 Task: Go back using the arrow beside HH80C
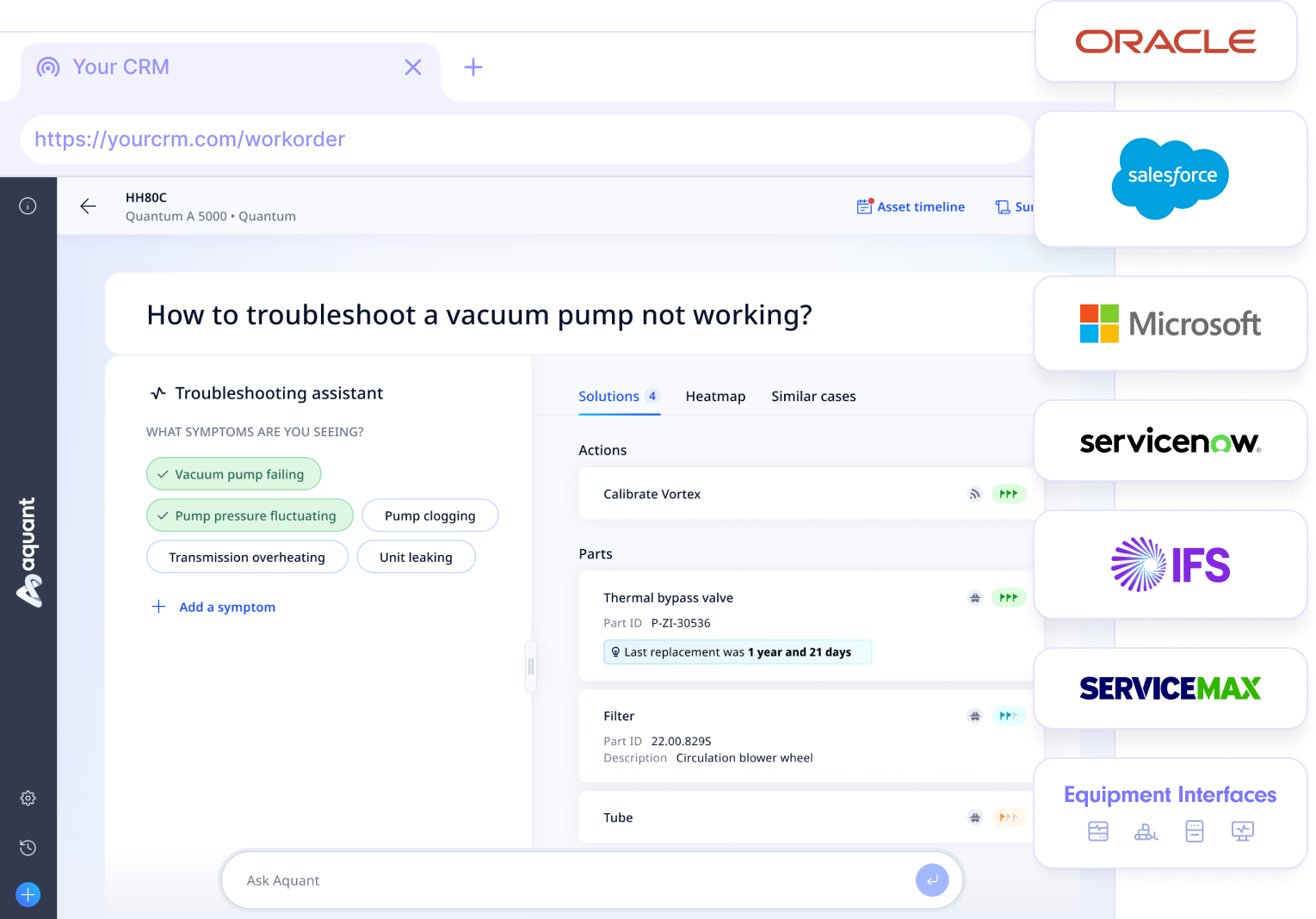88,206
